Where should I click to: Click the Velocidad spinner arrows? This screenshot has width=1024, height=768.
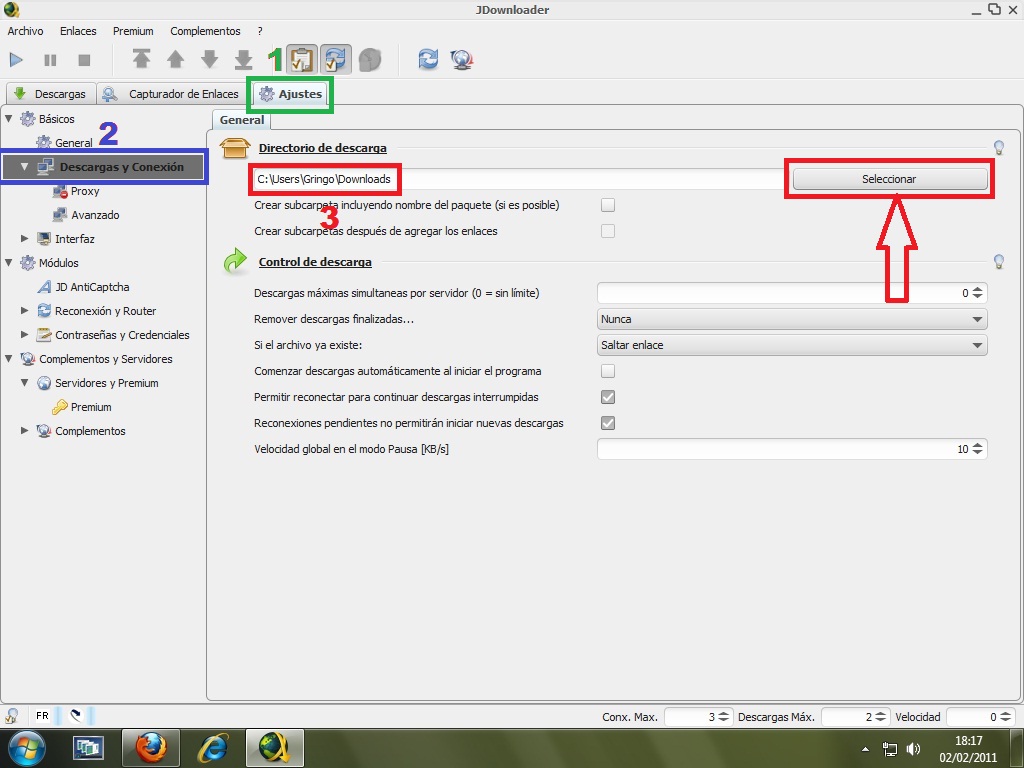(1005, 717)
